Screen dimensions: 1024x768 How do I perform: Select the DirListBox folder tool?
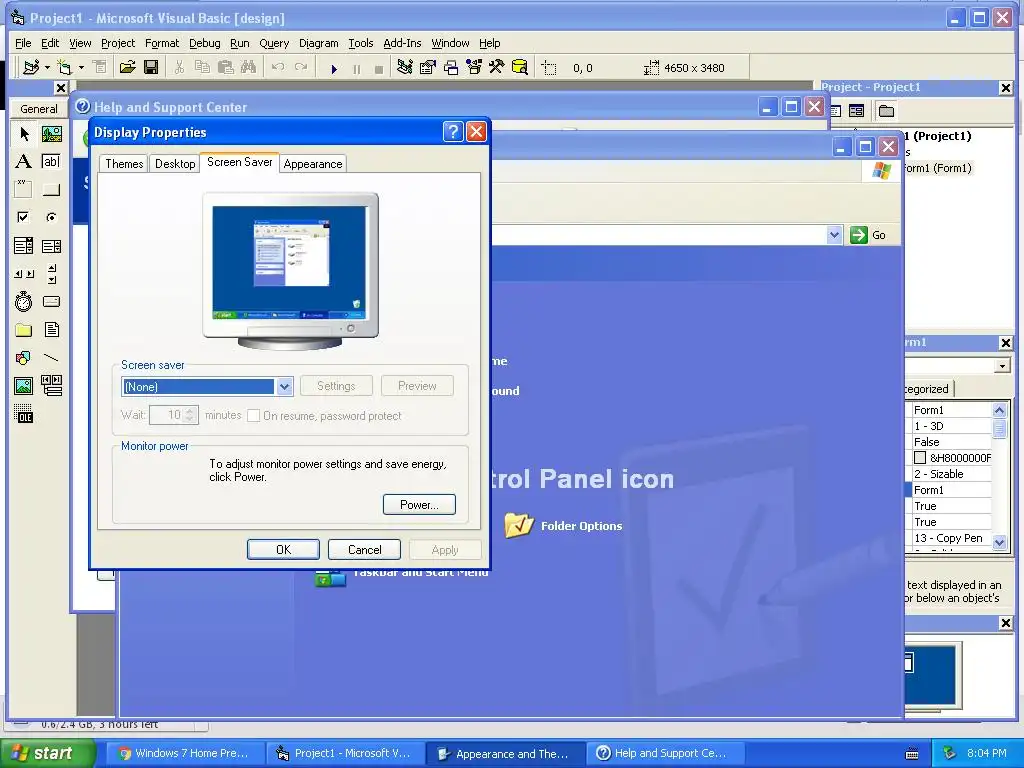[x=24, y=330]
